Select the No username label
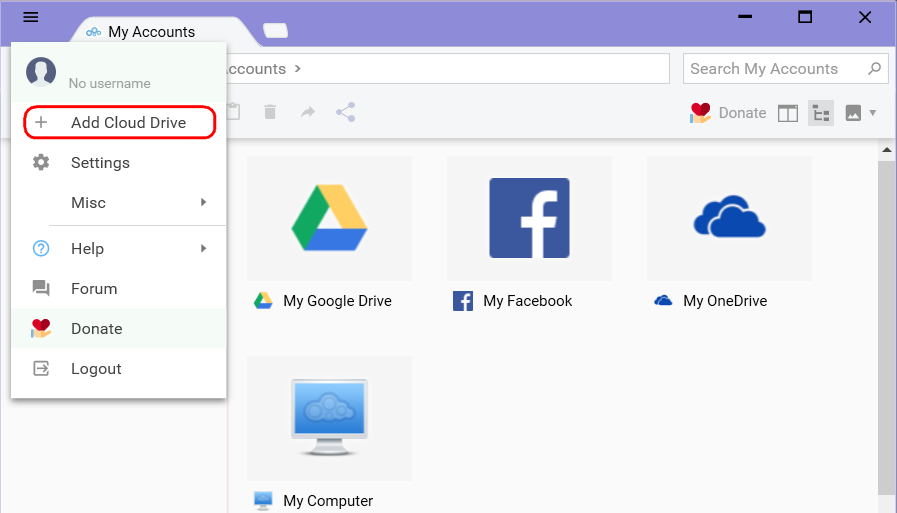The width and height of the screenshot is (897, 513). (109, 83)
